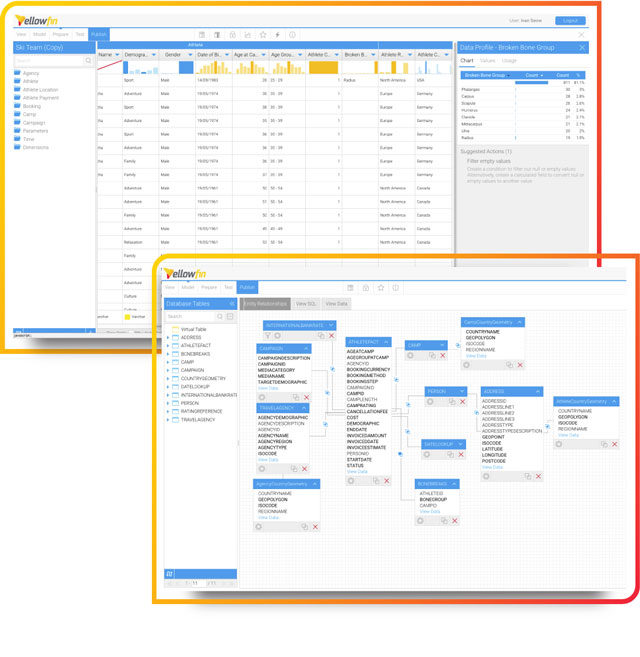
Task: Expand the DATELOOKUP table chevron
Action: pos(461,444)
